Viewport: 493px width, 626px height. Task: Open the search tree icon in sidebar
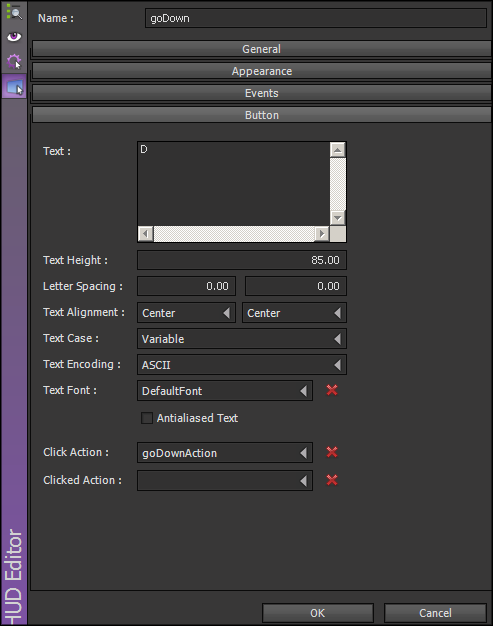point(14,12)
